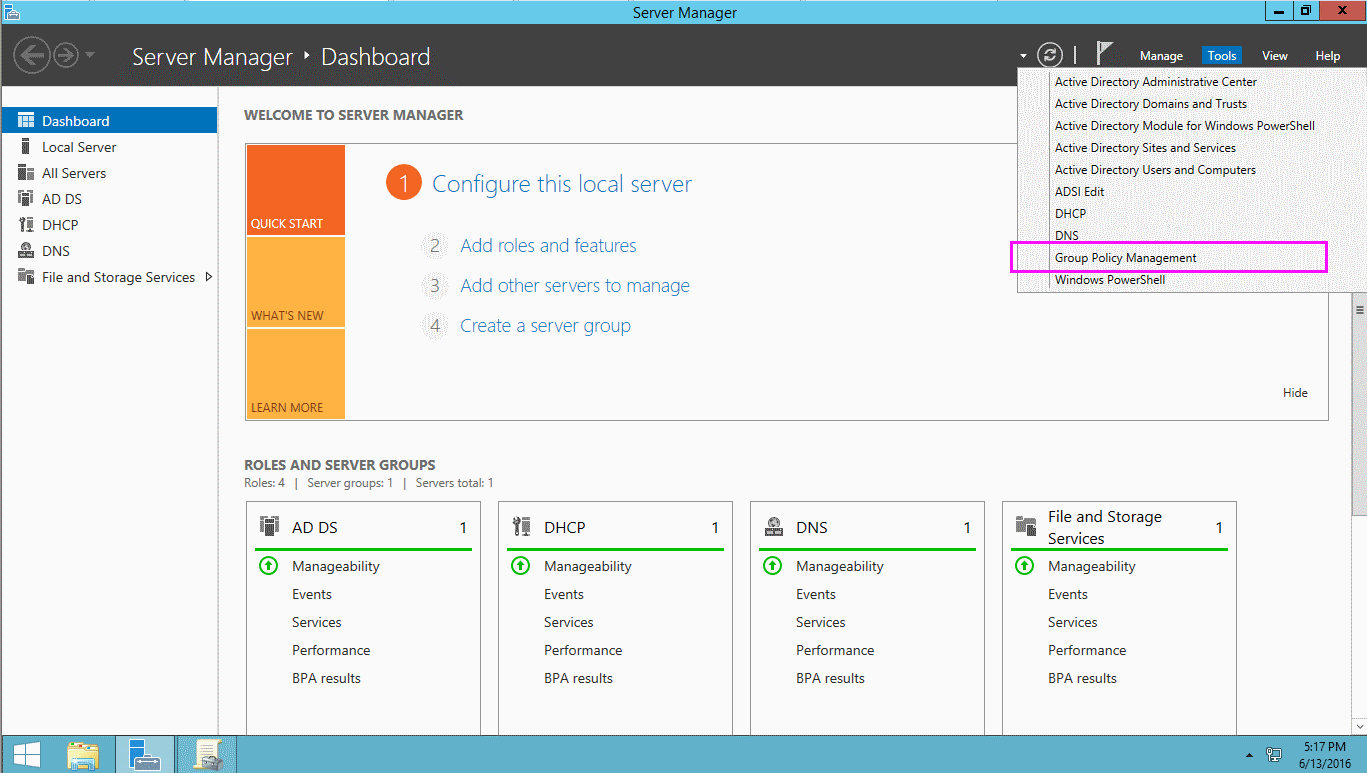The image size is (1367, 773).
Task: Open Performance under DNS tile
Action: [835, 650]
